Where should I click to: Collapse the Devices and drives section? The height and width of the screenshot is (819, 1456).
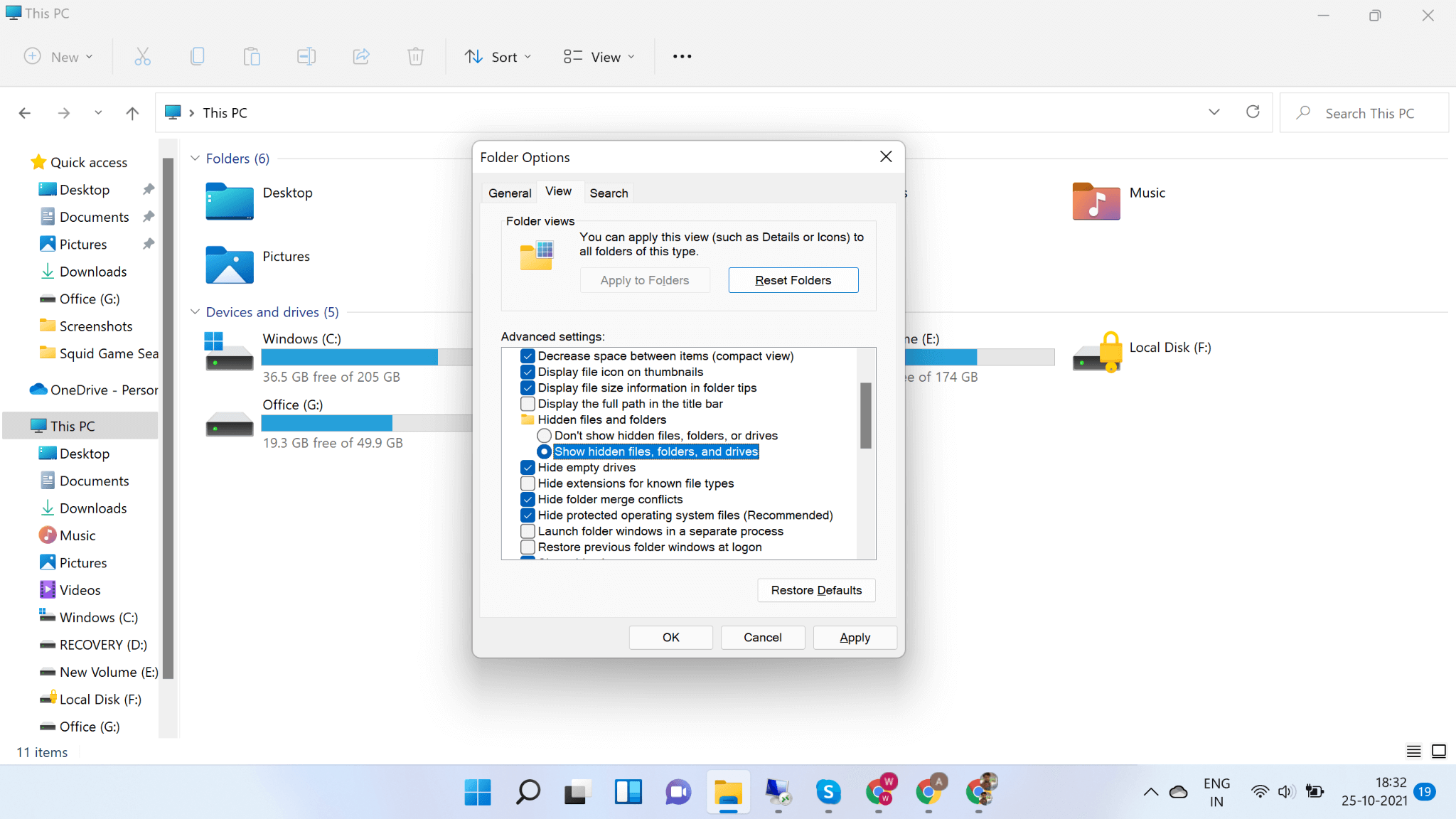(195, 311)
